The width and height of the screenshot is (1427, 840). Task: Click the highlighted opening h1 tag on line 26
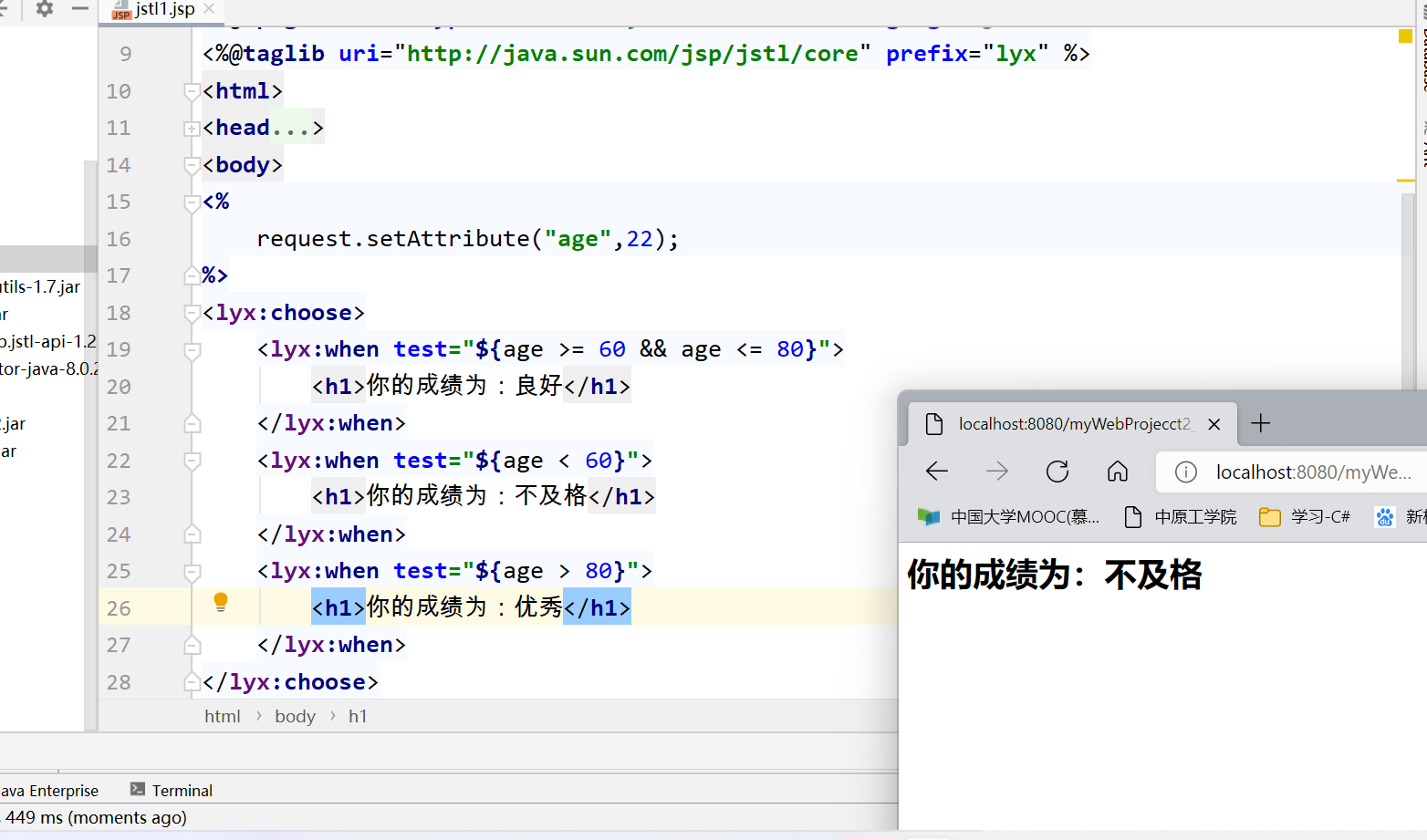pyautogui.click(x=339, y=607)
